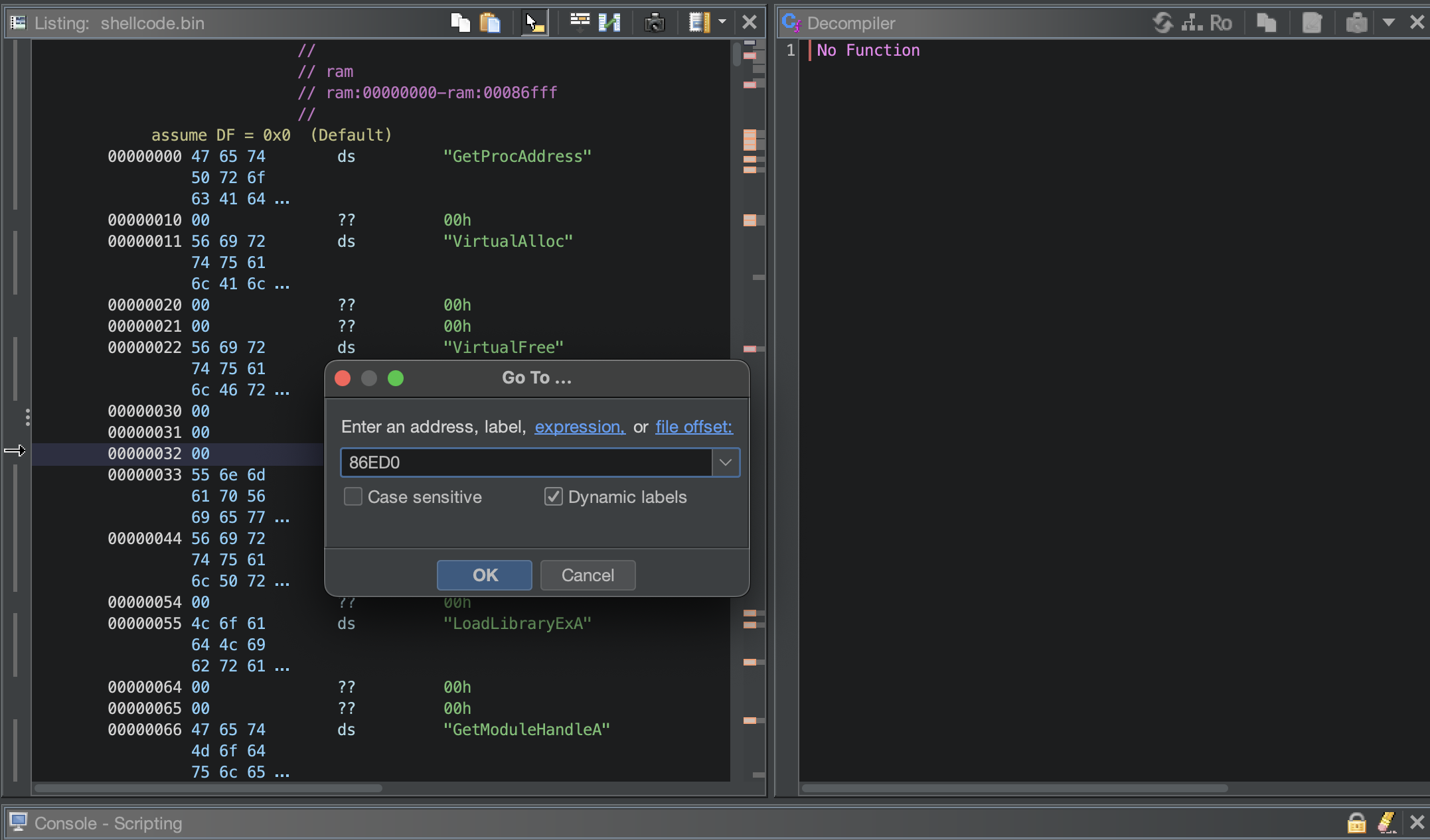
Task: Open address history dropdown in Go To
Action: [x=726, y=462]
